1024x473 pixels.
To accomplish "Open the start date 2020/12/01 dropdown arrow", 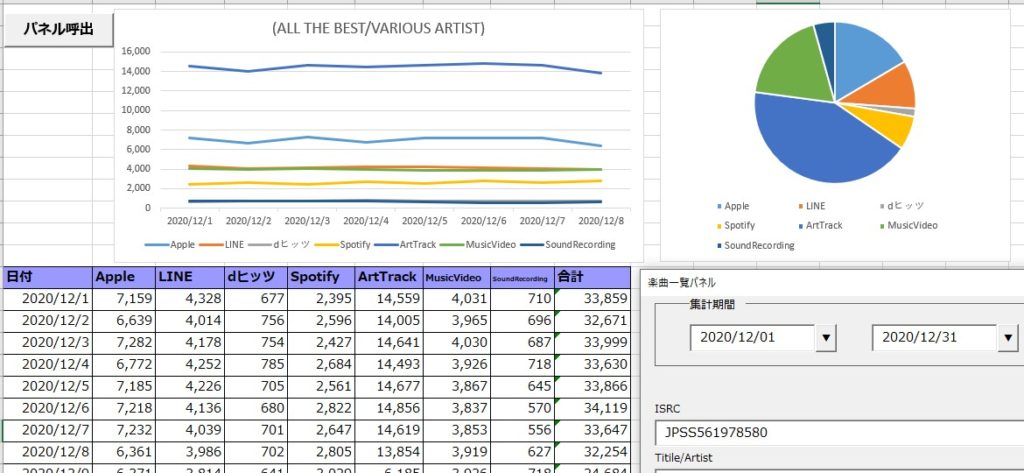I will [826, 338].
